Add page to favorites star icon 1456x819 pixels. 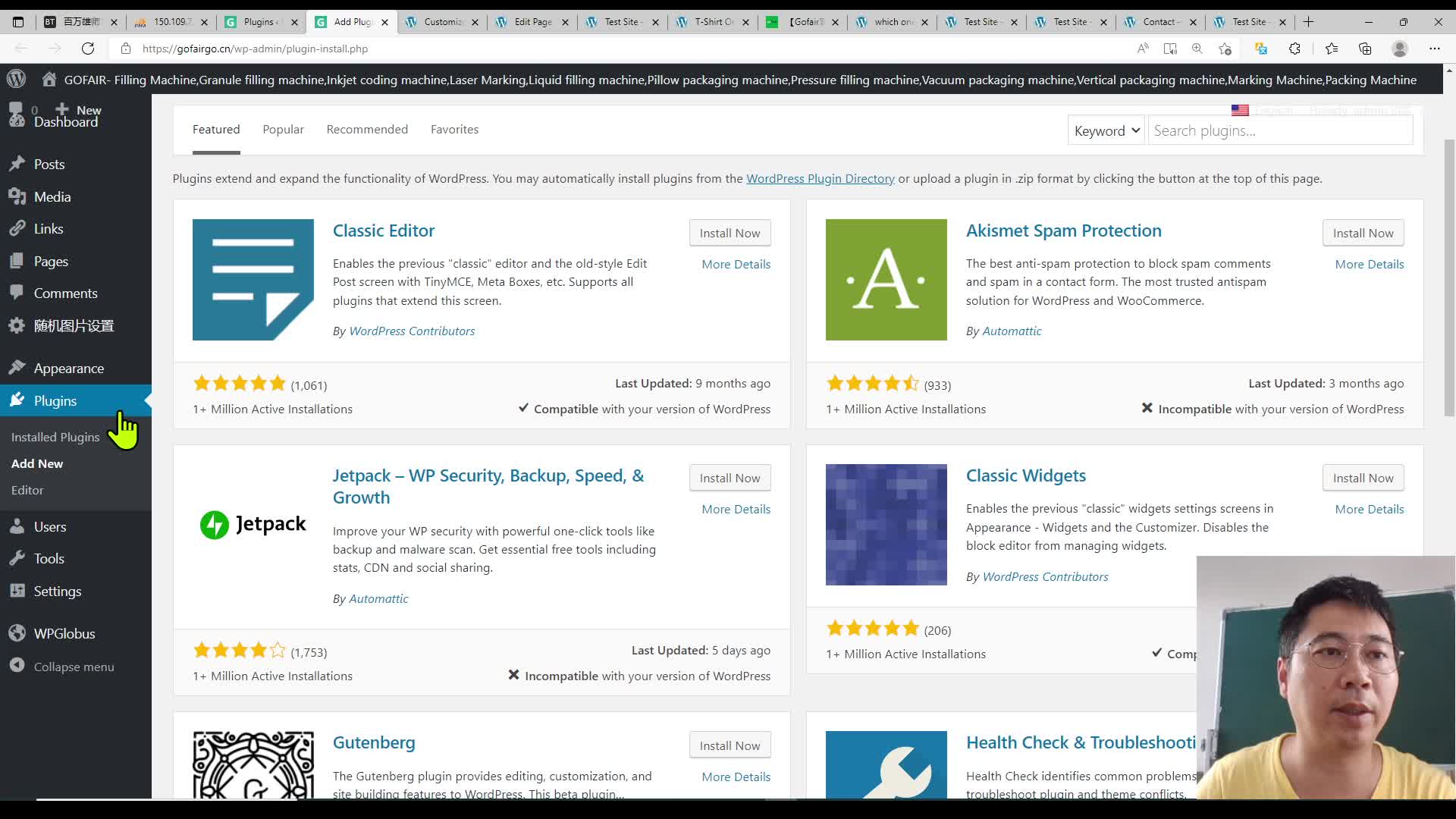coord(1225,49)
